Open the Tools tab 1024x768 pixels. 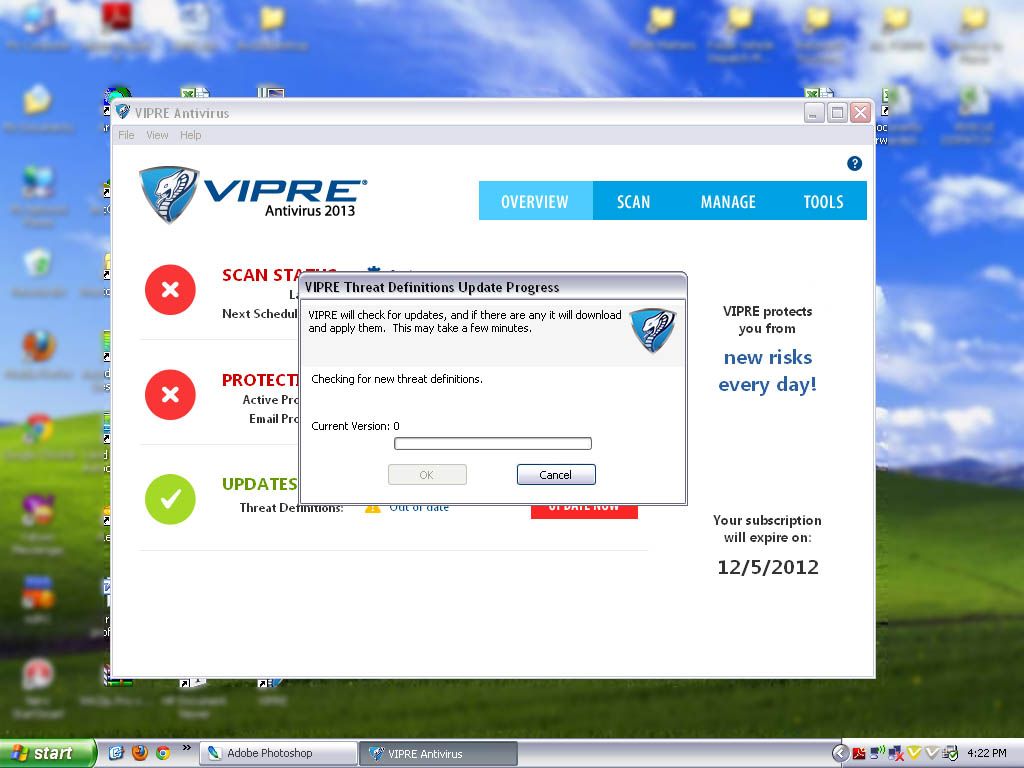824,200
